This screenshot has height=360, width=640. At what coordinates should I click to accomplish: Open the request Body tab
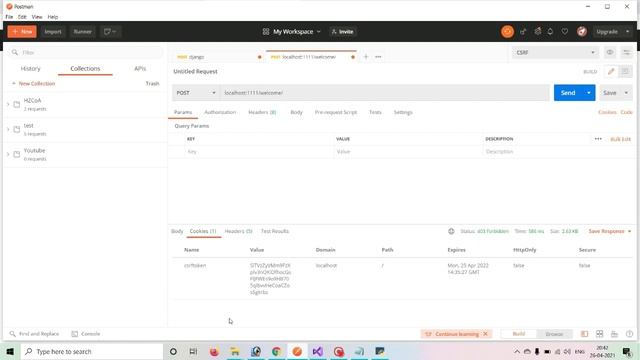tap(296, 112)
